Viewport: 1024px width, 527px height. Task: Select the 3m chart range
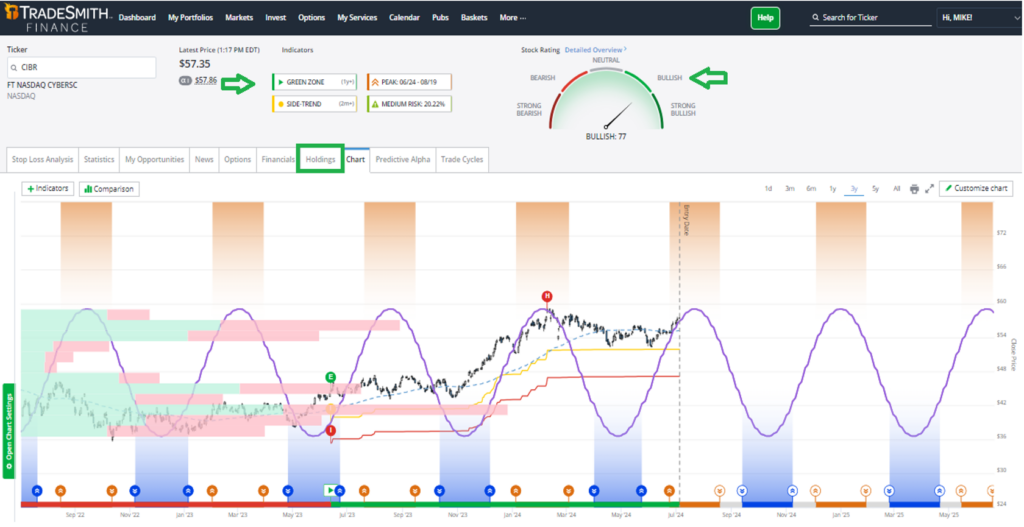(790, 189)
